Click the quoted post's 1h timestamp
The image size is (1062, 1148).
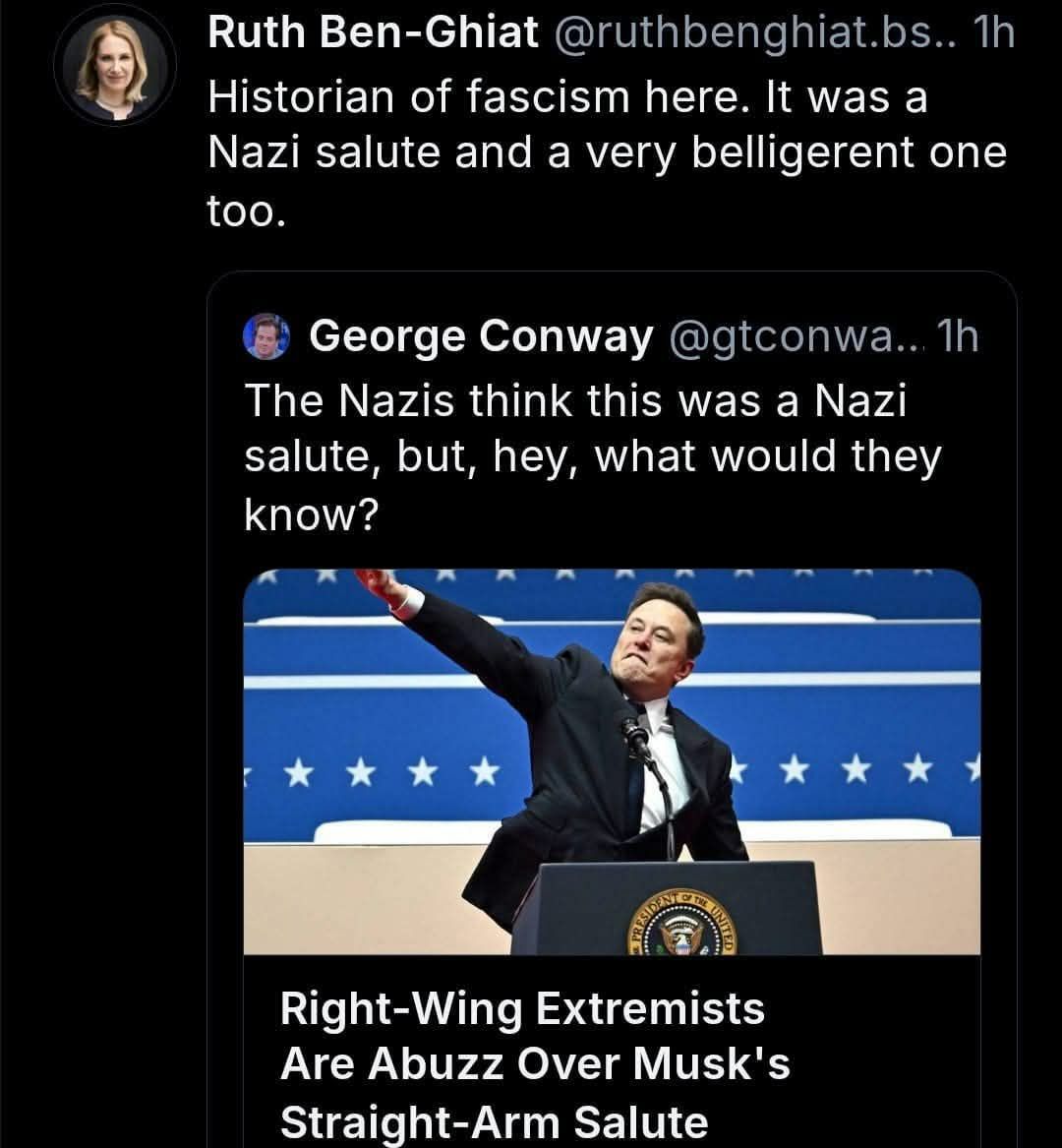[957, 337]
